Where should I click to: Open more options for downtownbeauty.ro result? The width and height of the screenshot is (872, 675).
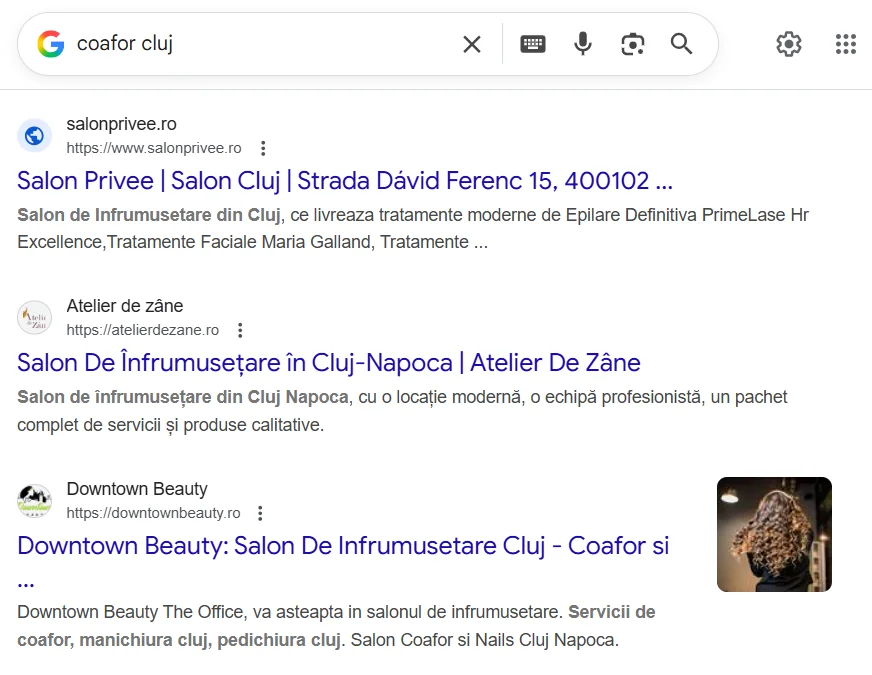[x=260, y=513]
